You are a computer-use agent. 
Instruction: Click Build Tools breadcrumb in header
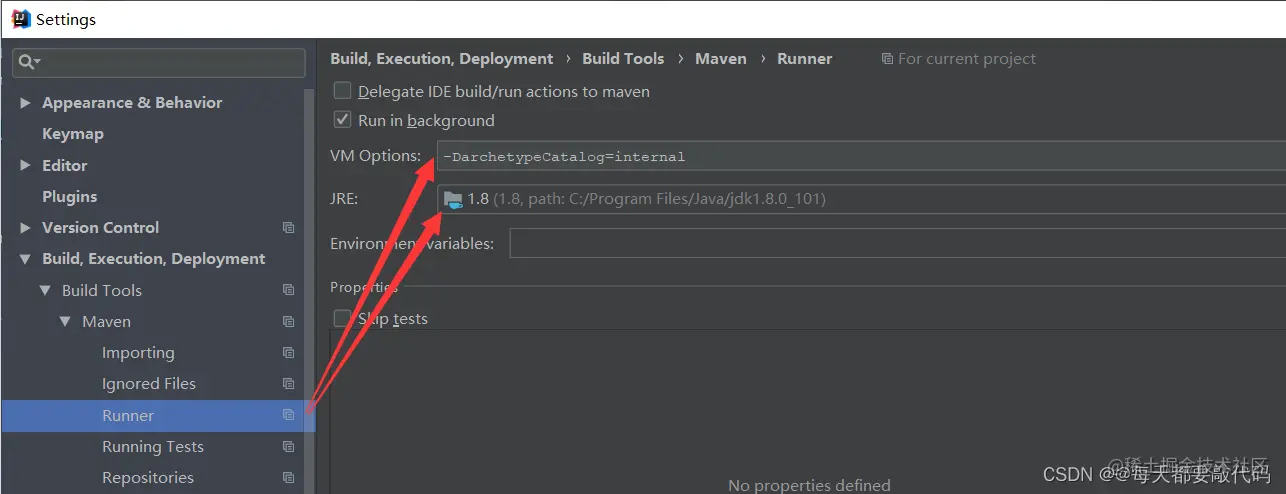[623, 59]
